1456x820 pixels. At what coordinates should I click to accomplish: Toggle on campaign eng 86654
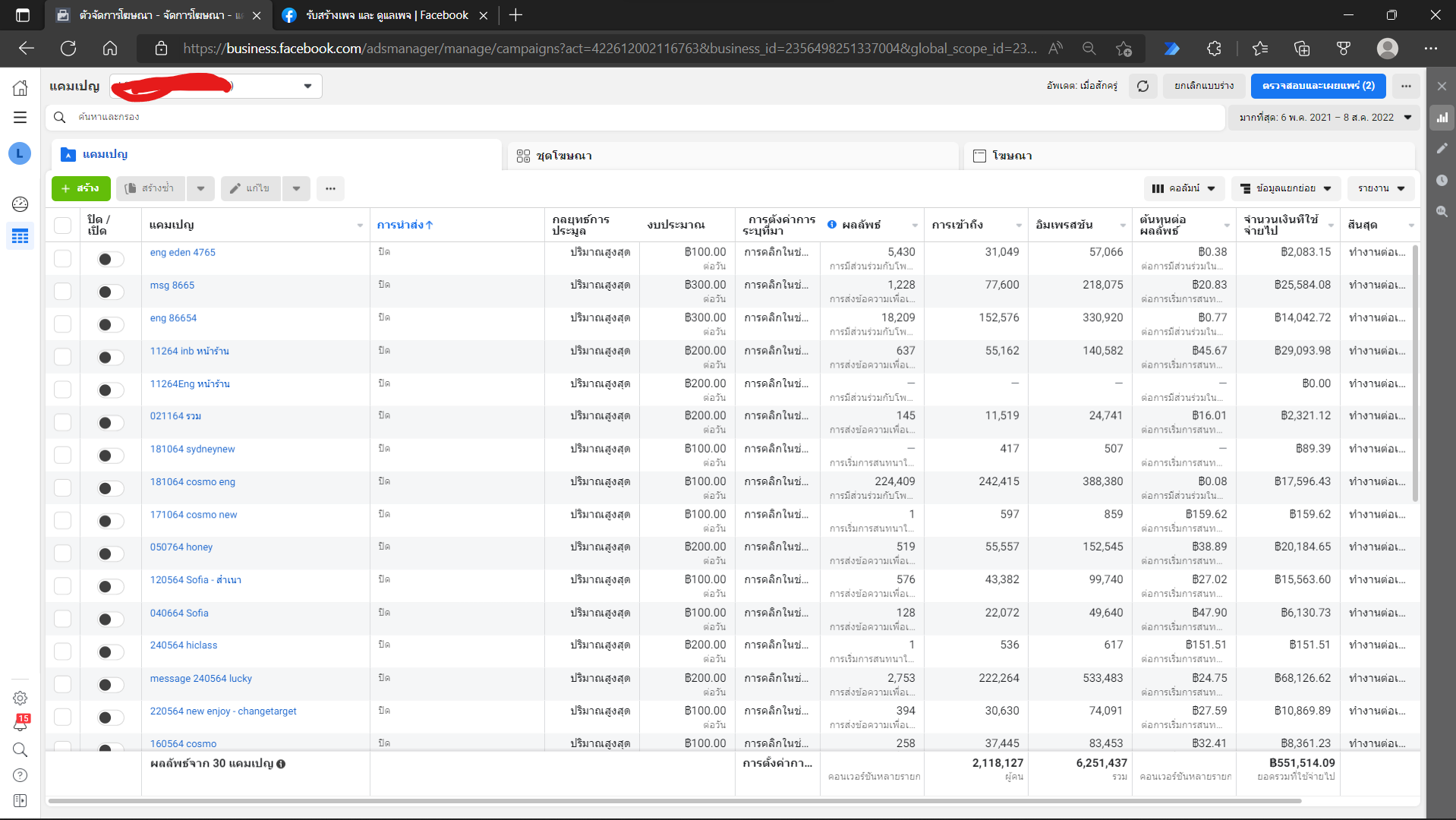tap(110, 324)
